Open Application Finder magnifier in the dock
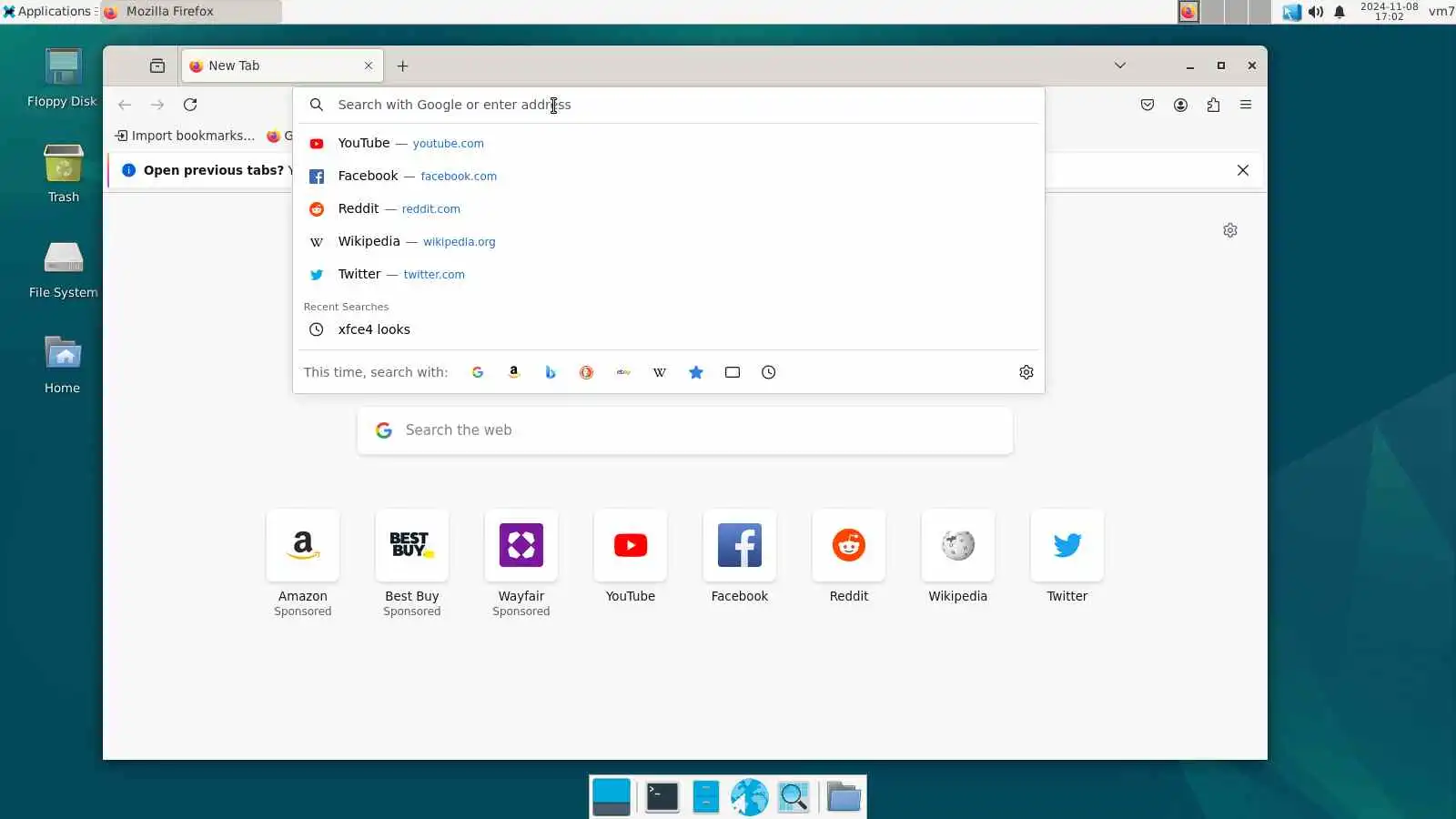Image resolution: width=1456 pixels, height=819 pixels. point(794,797)
